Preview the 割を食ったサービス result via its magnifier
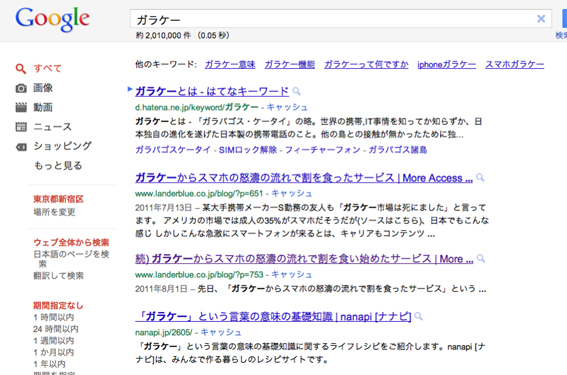The width and height of the screenshot is (567, 375). coord(480,178)
